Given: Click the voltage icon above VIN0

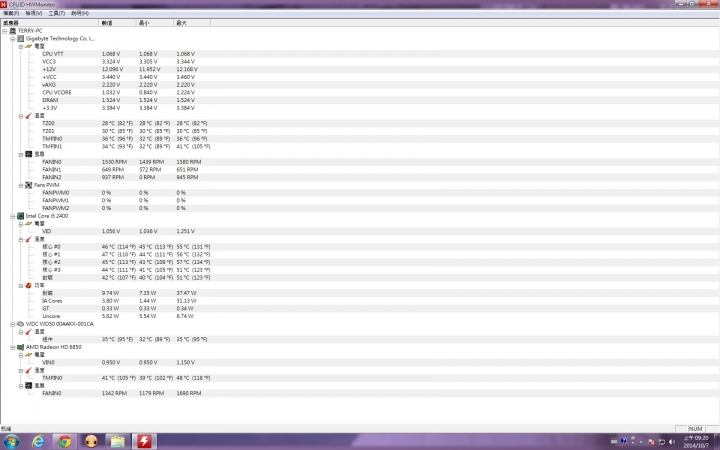Looking at the screenshot, I should coord(28,354).
